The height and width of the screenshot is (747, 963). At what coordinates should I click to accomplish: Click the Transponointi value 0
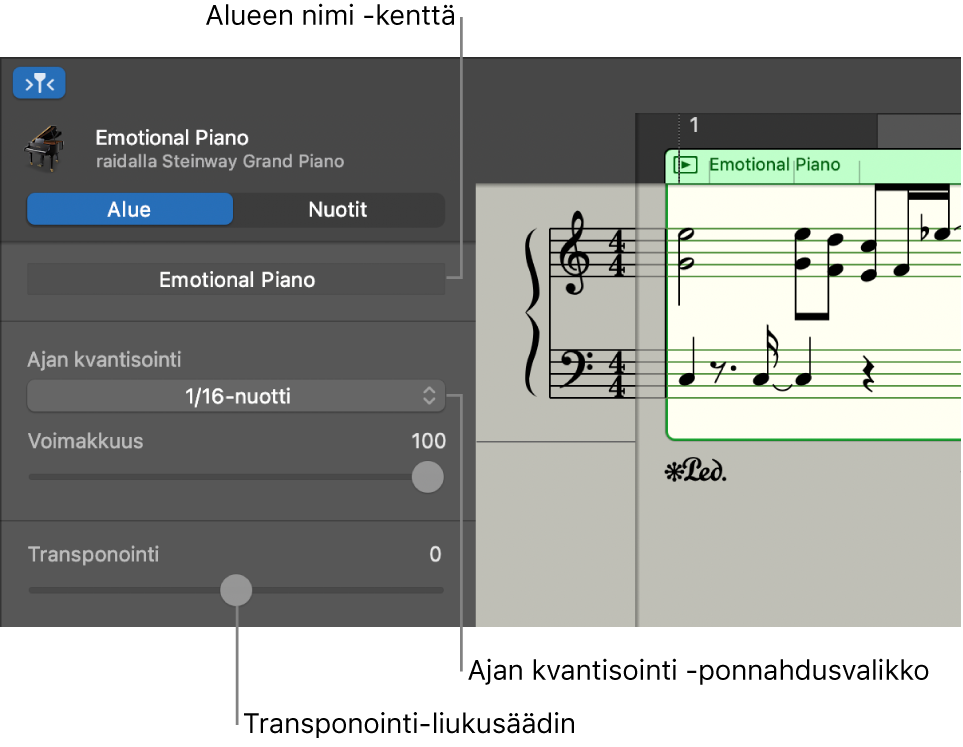coord(435,555)
